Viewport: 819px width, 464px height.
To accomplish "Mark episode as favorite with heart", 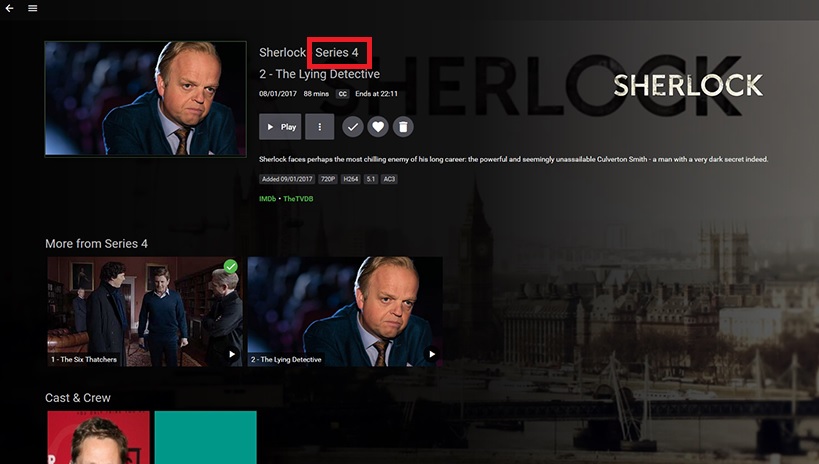I will click(x=378, y=126).
